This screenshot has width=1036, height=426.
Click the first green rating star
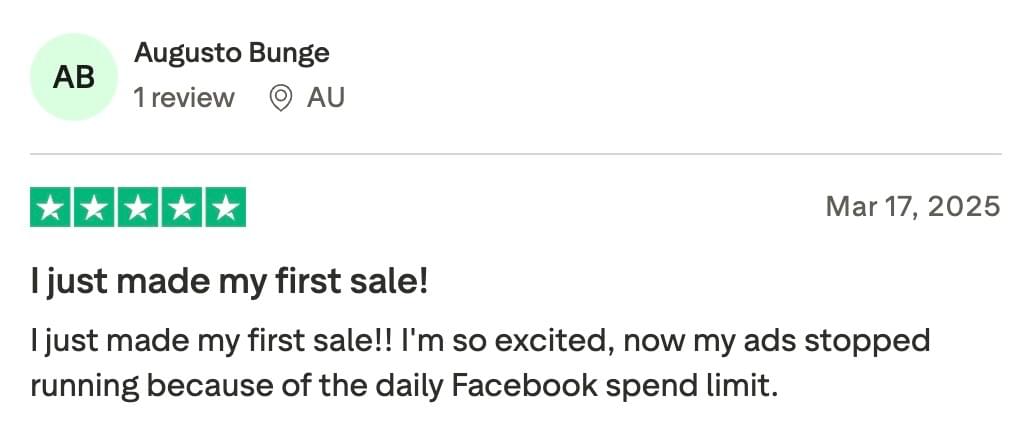(50, 207)
